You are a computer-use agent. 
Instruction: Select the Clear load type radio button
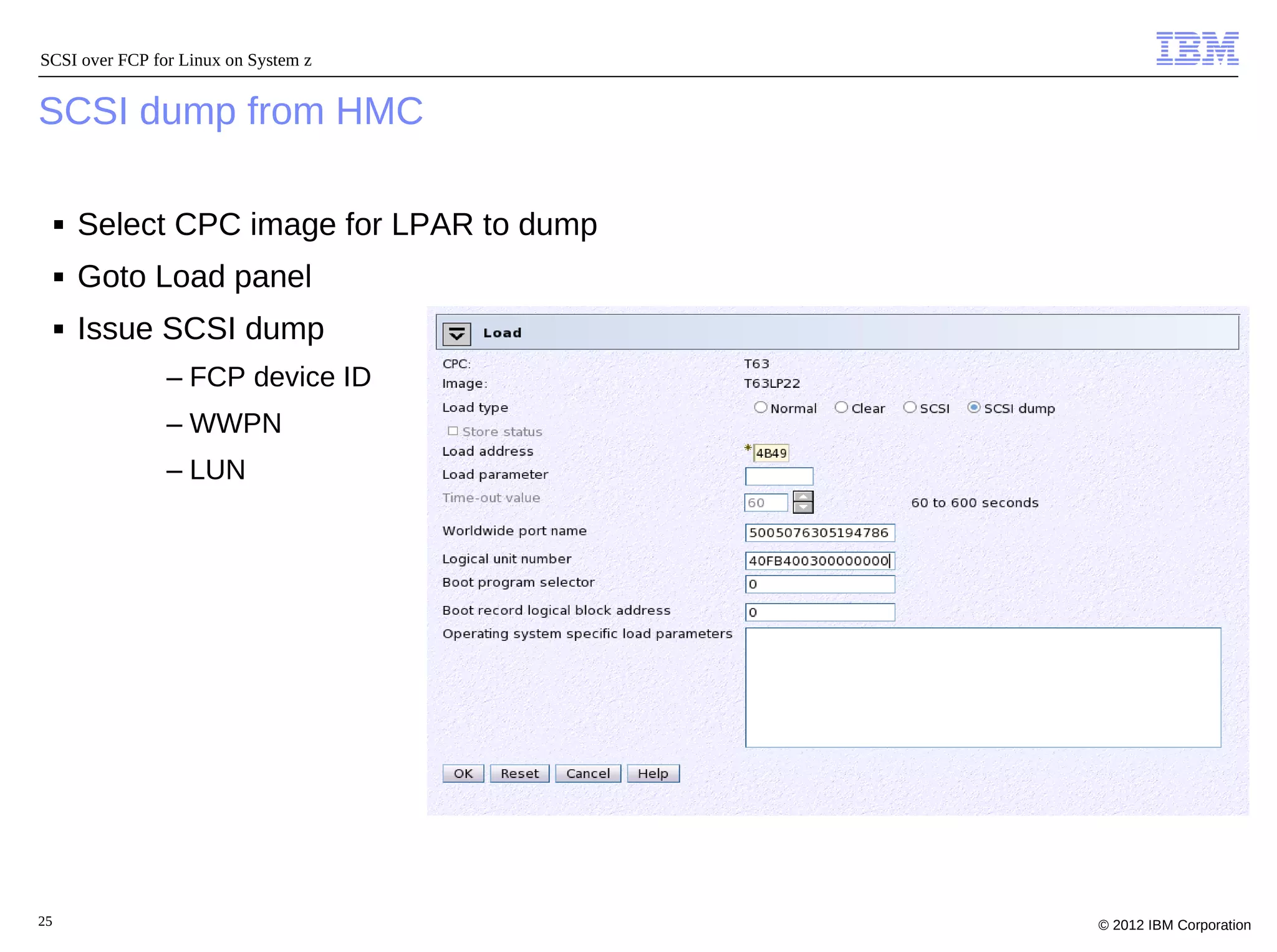coord(841,407)
